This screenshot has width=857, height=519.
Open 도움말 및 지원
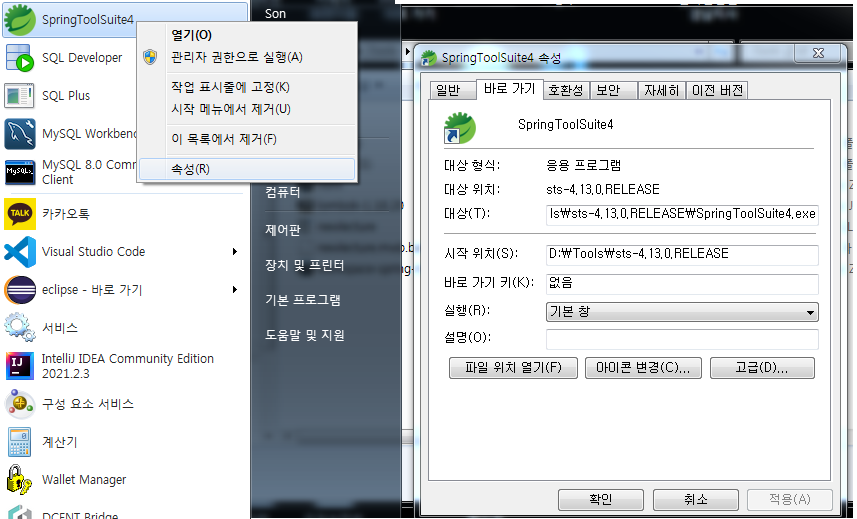point(305,335)
